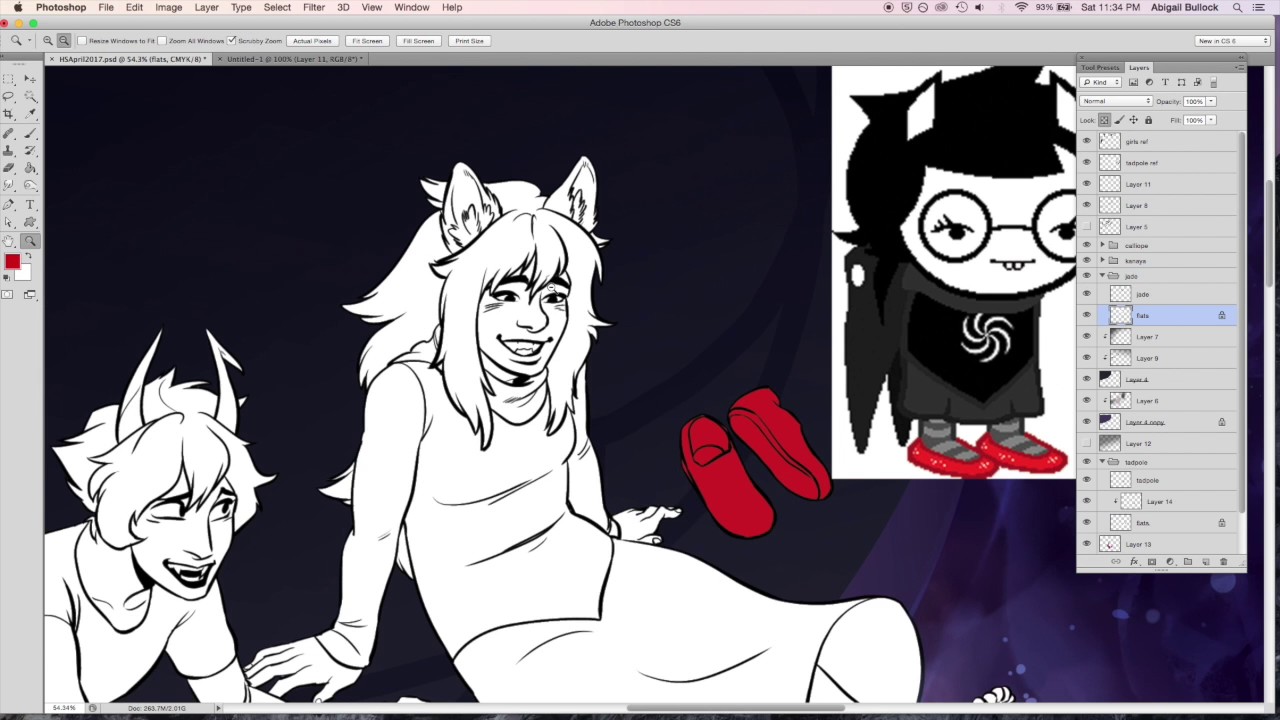Viewport: 1280px width, 720px height.
Task: Click the Quick Mask mode icon
Action: [8, 294]
